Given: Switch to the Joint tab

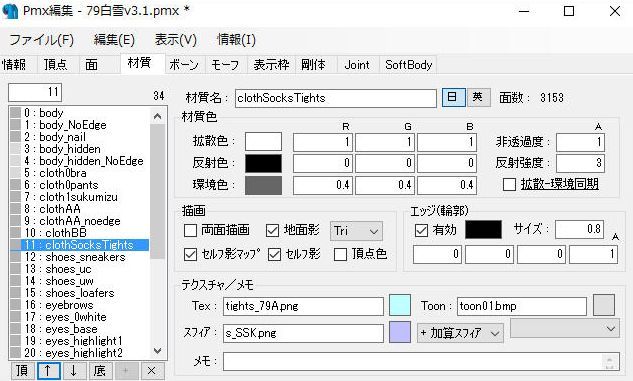Looking at the screenshot, I should 357,65.
